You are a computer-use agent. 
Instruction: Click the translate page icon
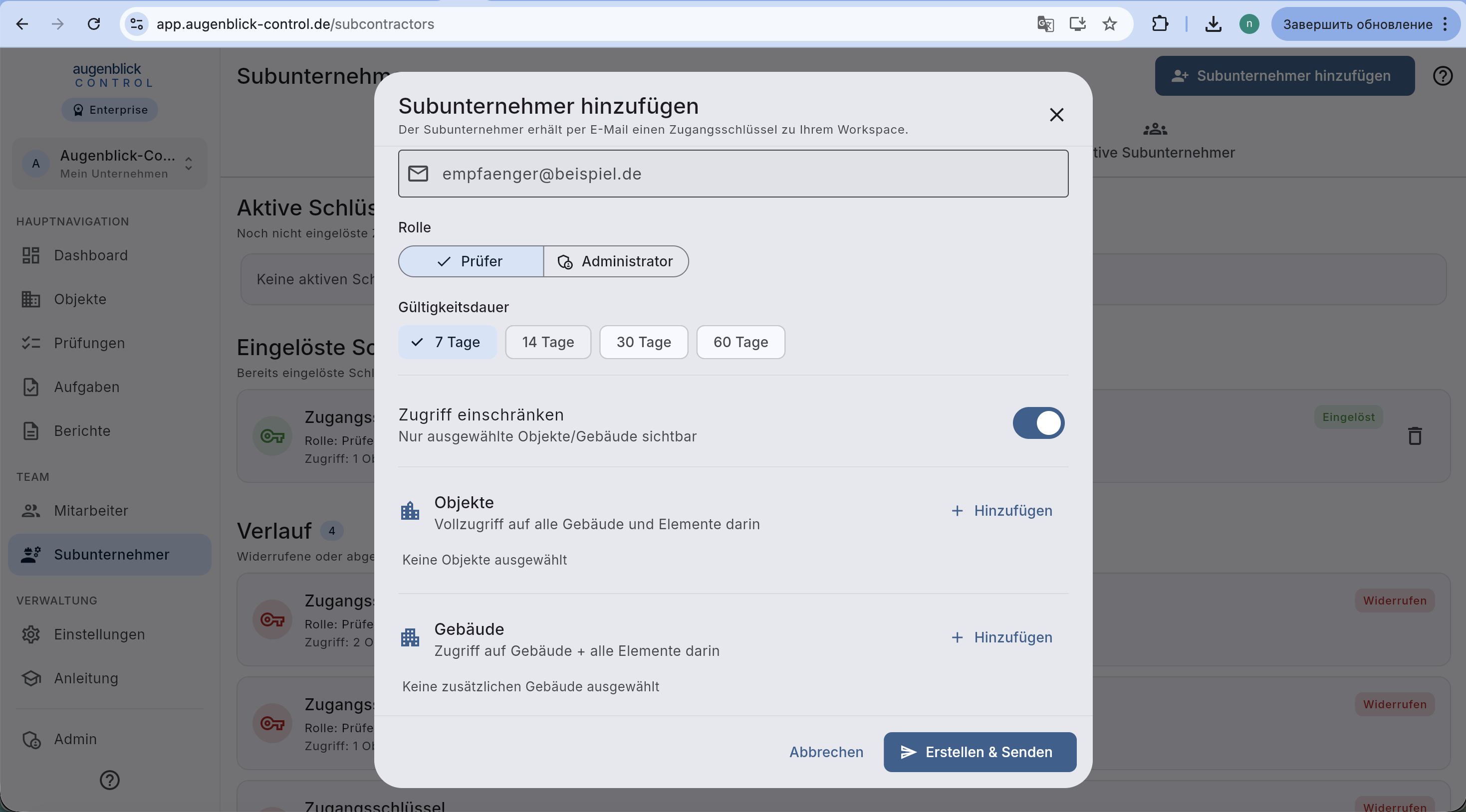coord(1045,24)
